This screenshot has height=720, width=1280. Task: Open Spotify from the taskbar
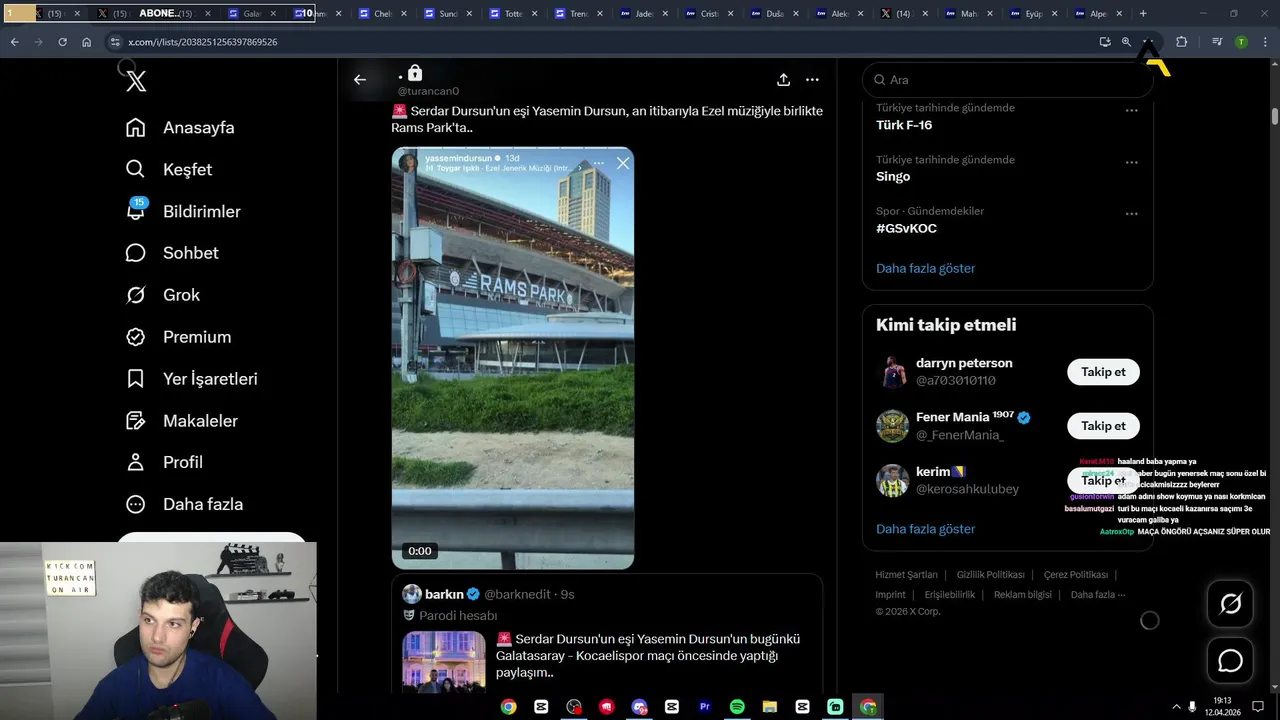[x=737, y=706]
